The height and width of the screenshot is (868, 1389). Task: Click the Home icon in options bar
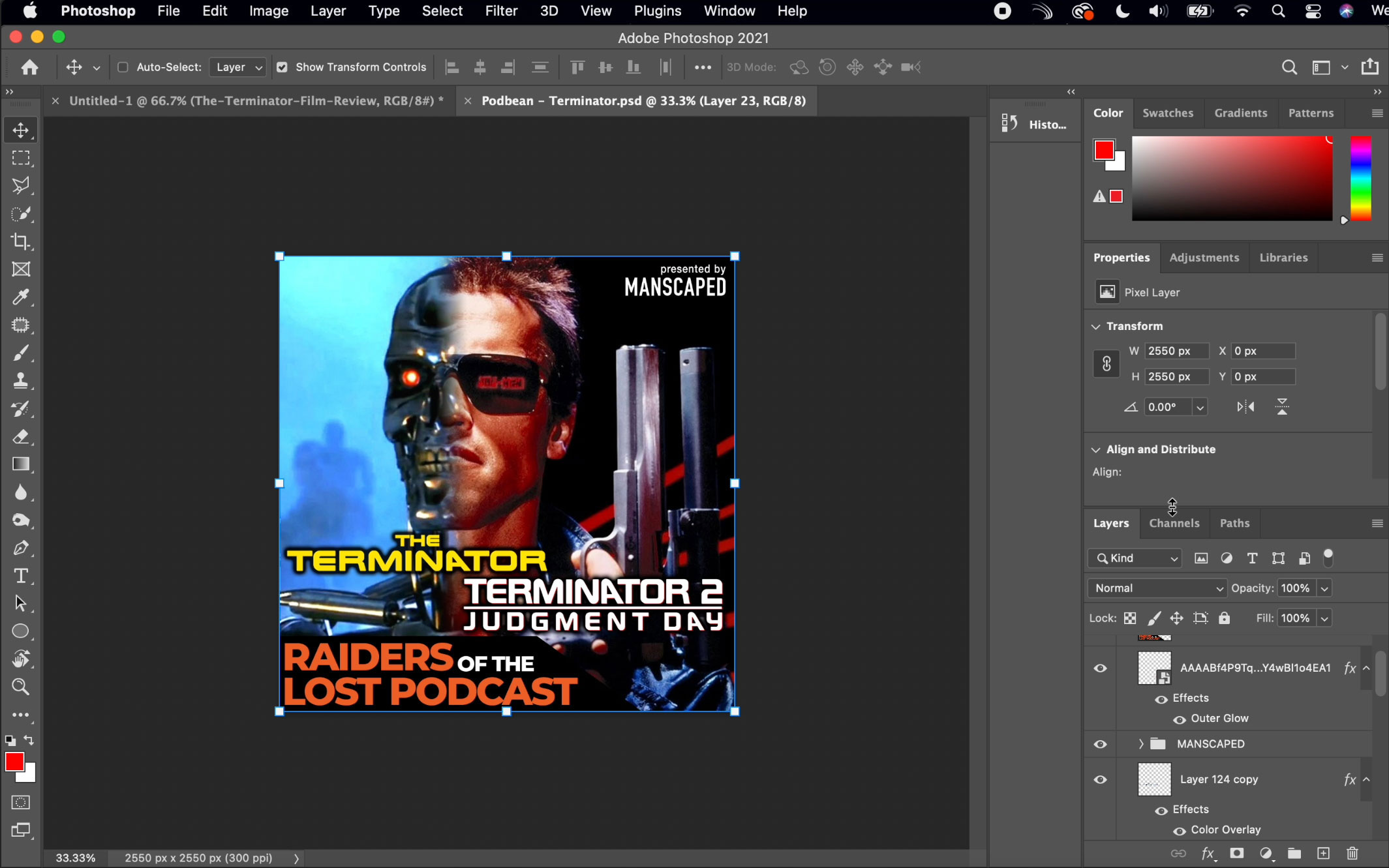(29, 67)
